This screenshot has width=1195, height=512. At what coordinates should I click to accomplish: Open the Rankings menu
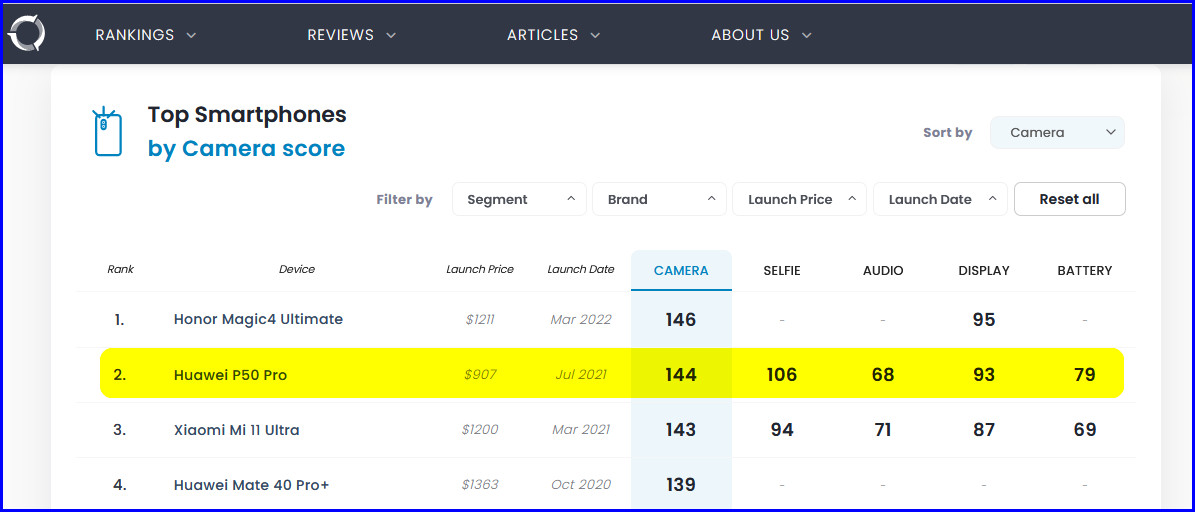coord(146,35)
